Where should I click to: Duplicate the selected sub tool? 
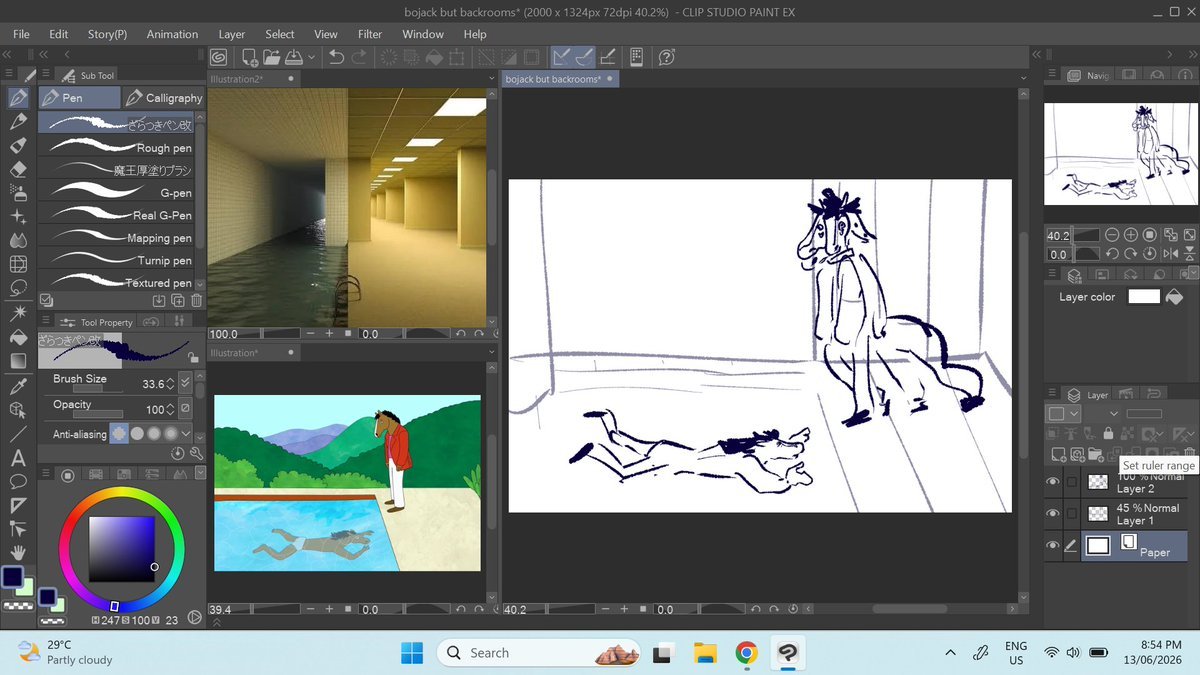pyautogui.click(x=178, y=299)
